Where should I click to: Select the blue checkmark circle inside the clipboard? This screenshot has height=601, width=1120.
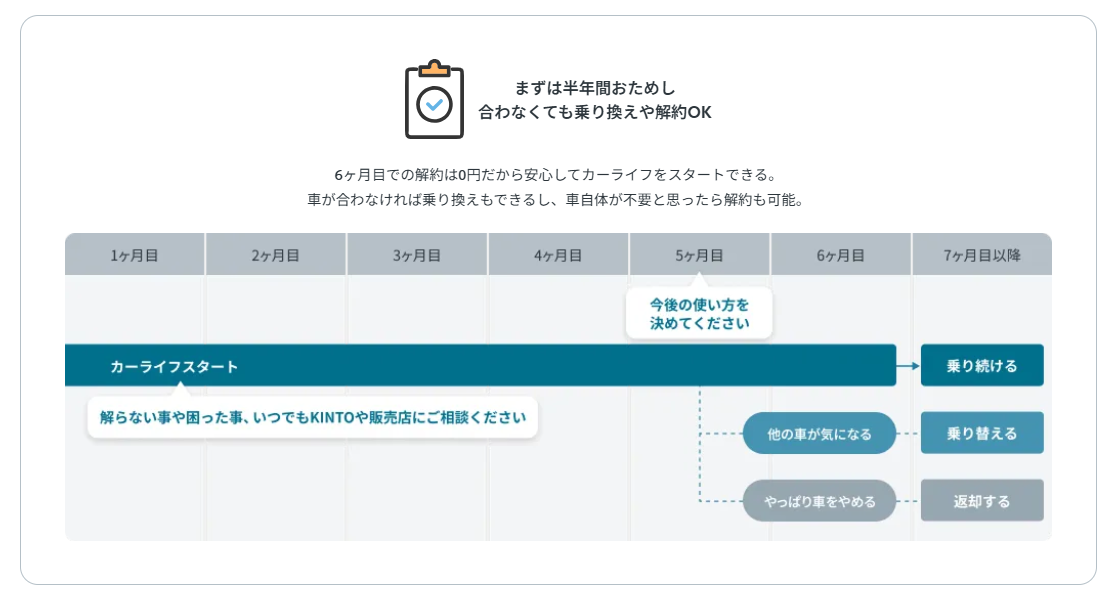435,101
